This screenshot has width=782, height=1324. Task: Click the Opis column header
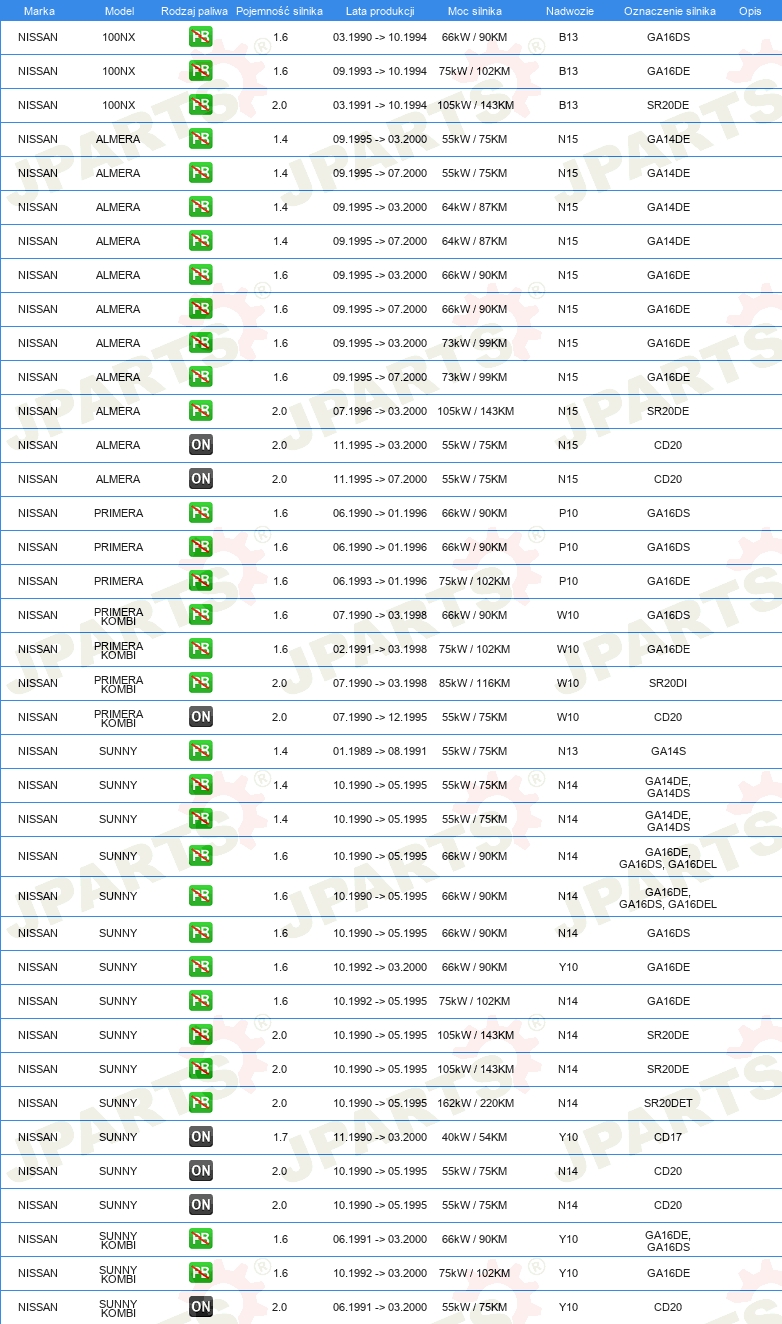point(750,11)
